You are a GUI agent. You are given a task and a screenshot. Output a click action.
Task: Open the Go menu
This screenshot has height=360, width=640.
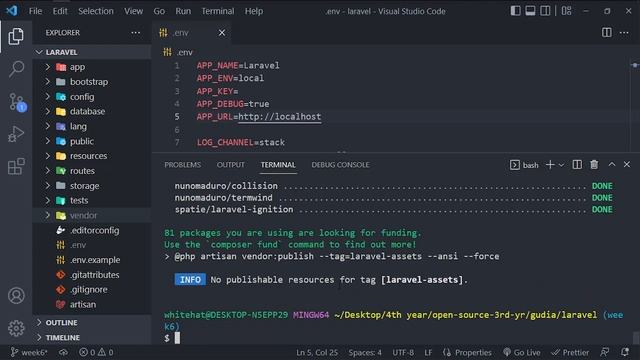pyautogui.click(x=159, y=11)
